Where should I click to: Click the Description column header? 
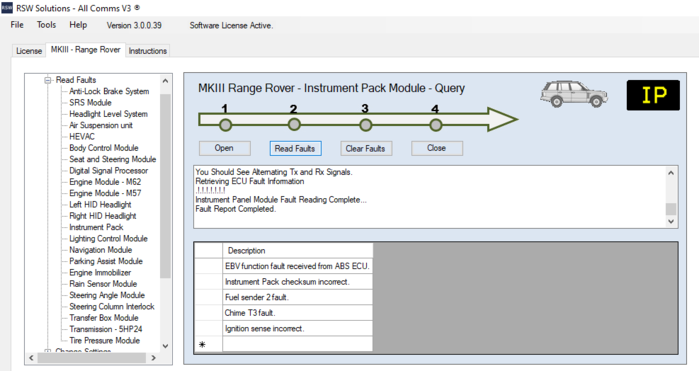pyautogui.click(x=297, y=251)
